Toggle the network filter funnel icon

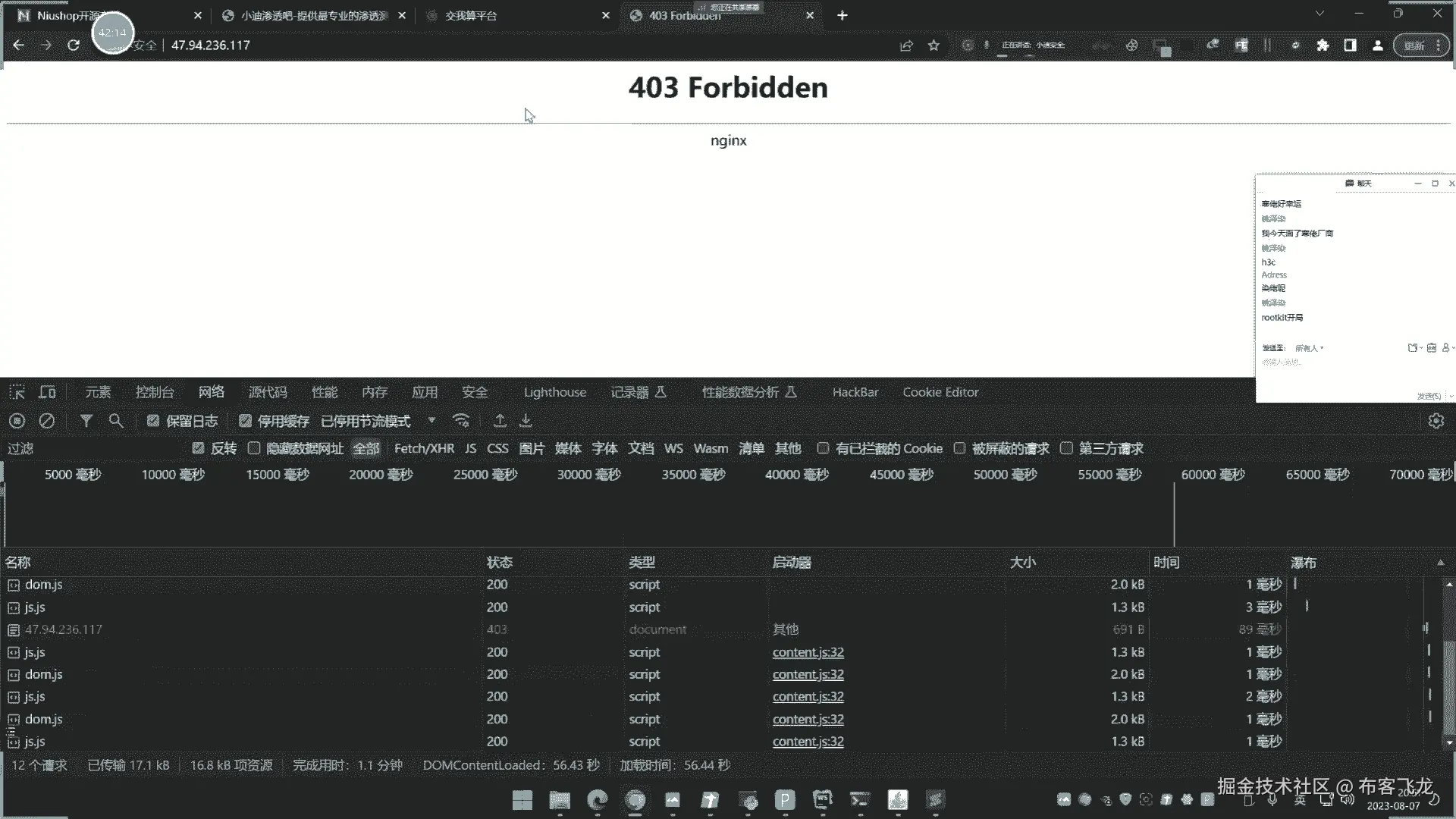point(86,421)
